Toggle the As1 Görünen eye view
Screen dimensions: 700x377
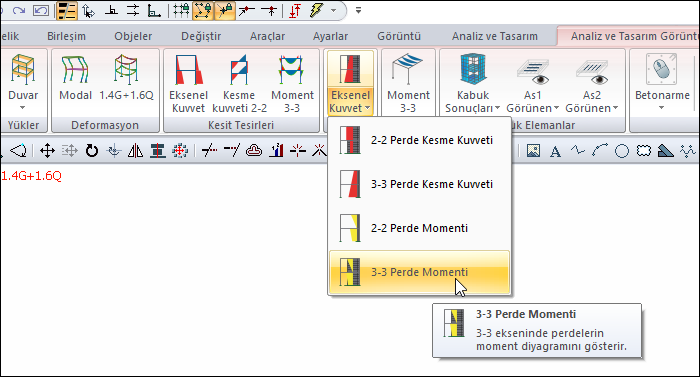point(532,83)
